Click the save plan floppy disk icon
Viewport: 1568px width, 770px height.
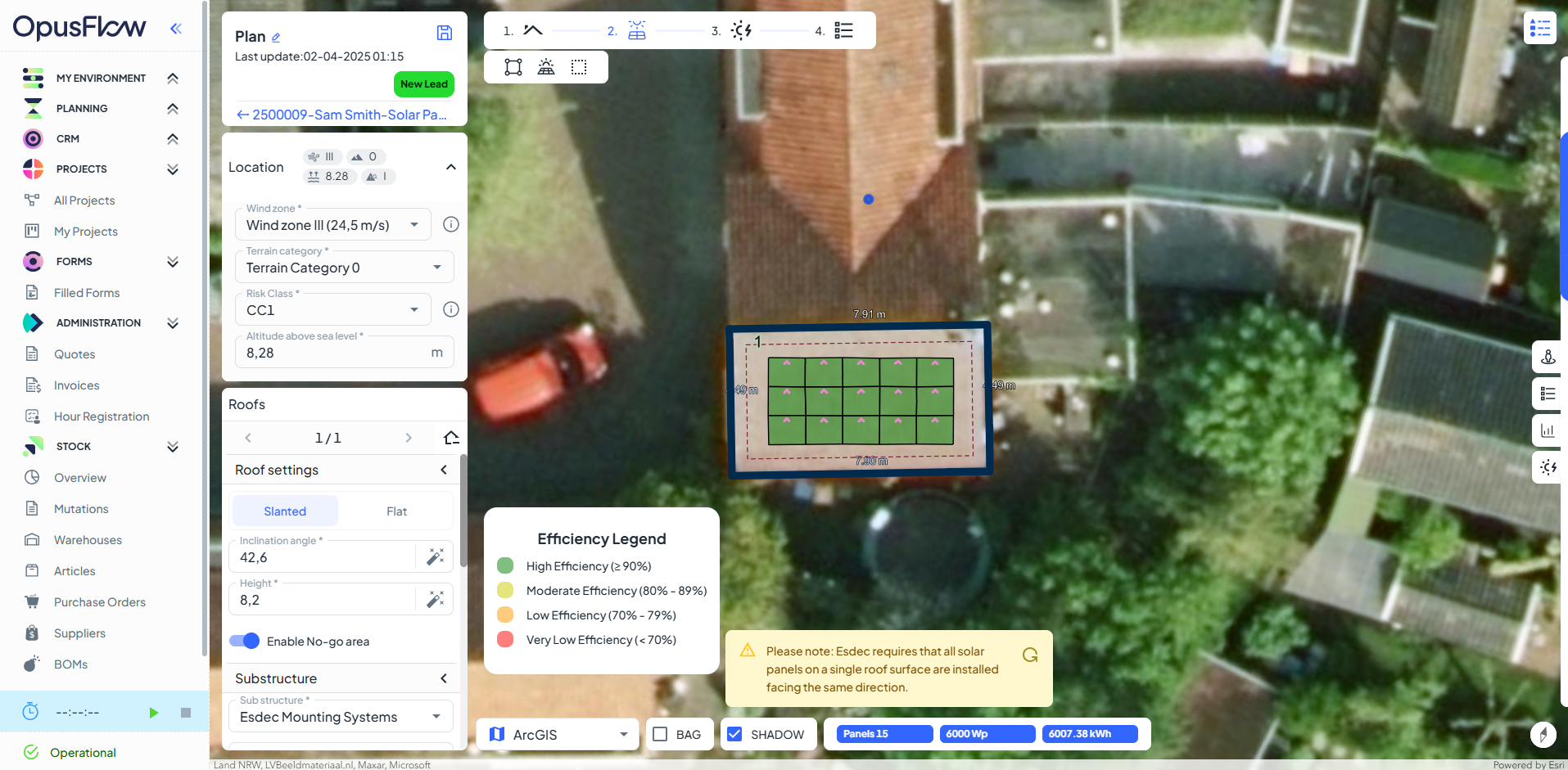(x=445, y=33)
